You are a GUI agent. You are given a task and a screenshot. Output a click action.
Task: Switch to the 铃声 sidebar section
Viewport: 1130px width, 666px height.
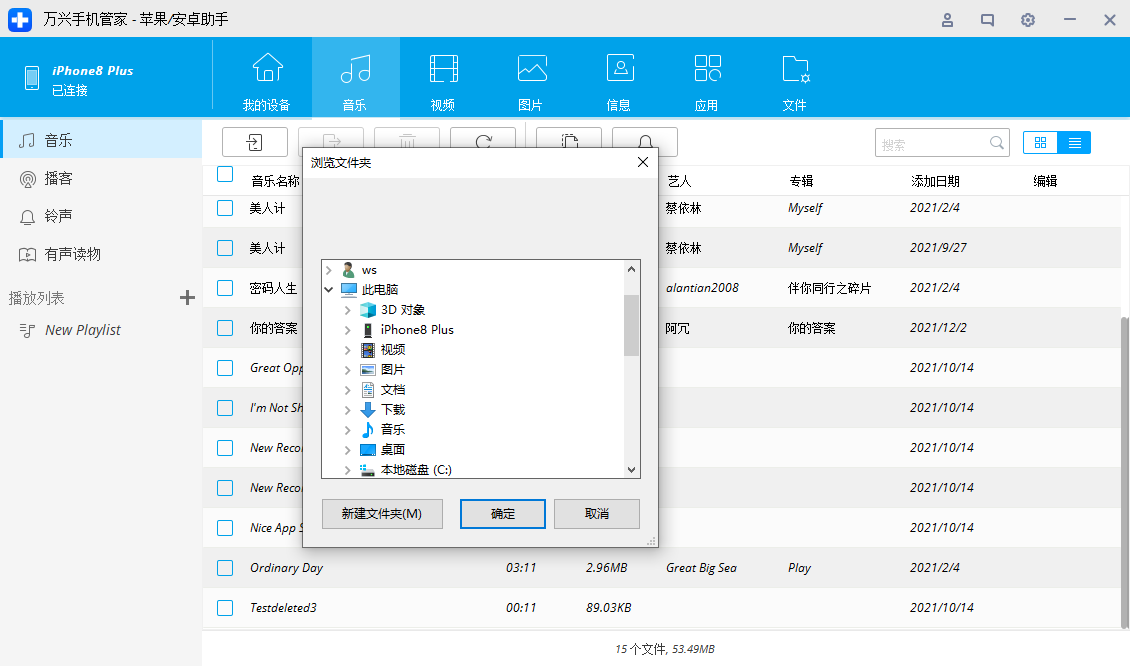click(x=60, y=216)
